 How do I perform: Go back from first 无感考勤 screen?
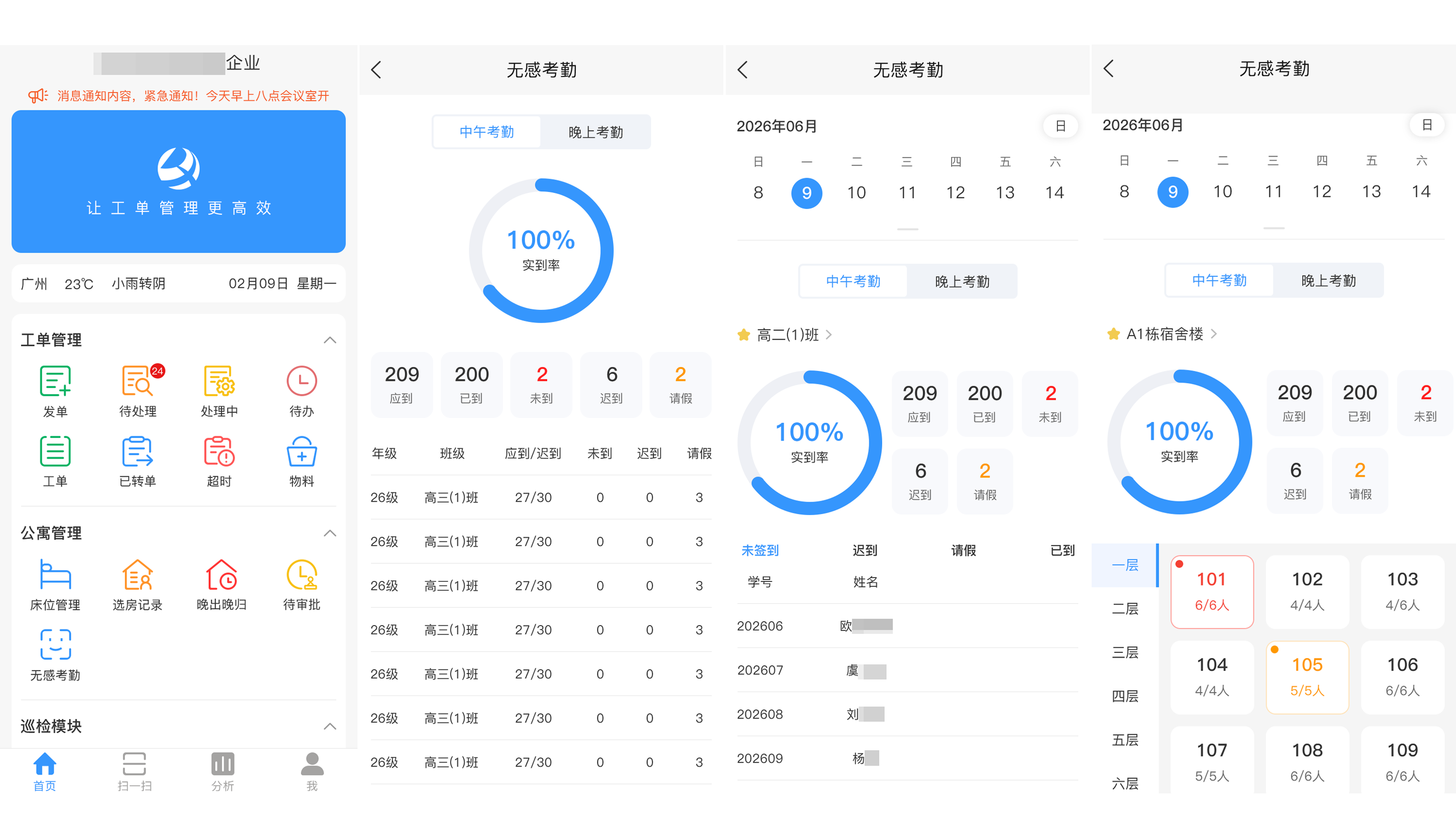click(x=376, y=70)
